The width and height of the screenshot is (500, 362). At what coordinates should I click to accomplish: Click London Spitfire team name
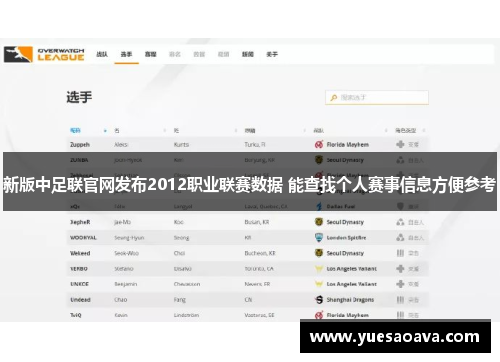point(346,238)
